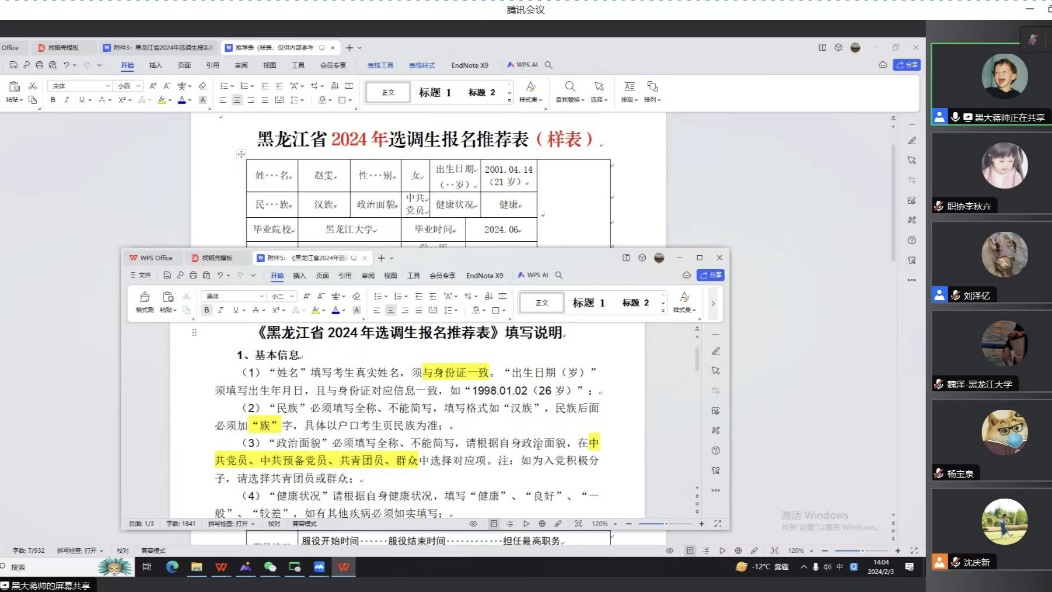Switch to the 视图 (View) tab in back window
The image size is (1052, 592).
pos(269,65)
